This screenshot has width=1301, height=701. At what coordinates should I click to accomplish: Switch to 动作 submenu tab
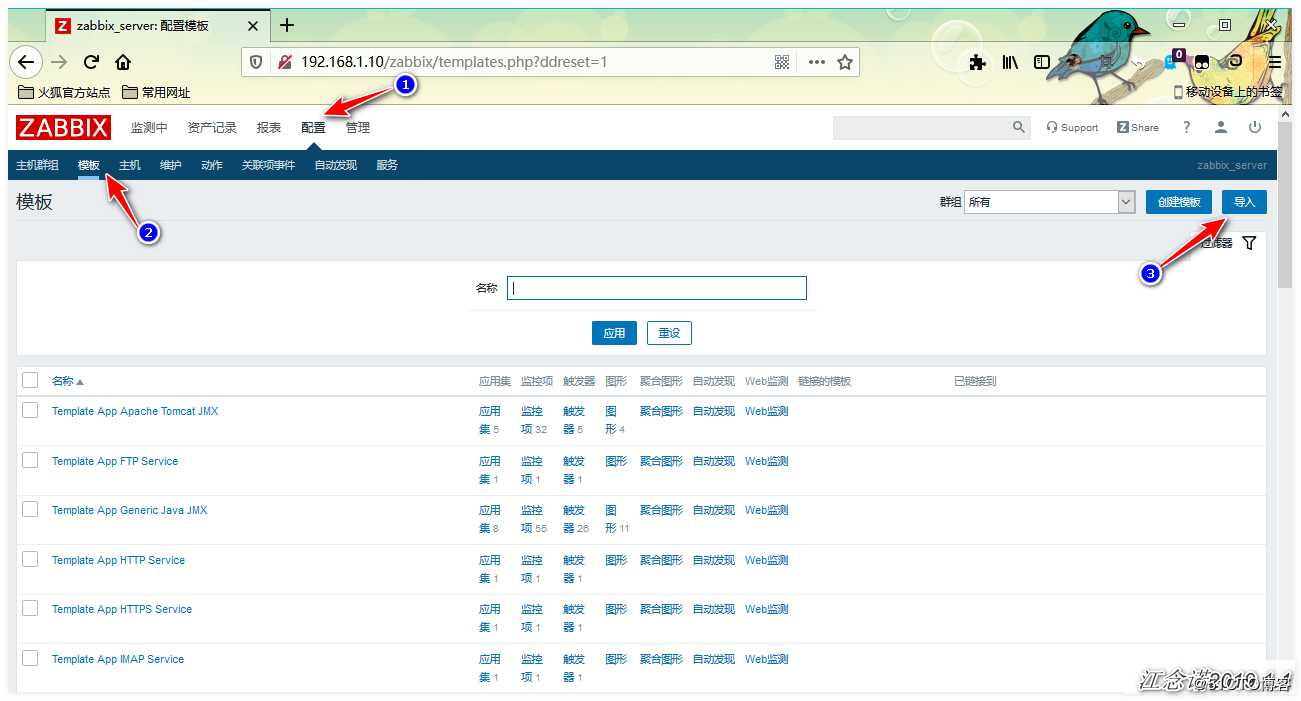[212, 165]
